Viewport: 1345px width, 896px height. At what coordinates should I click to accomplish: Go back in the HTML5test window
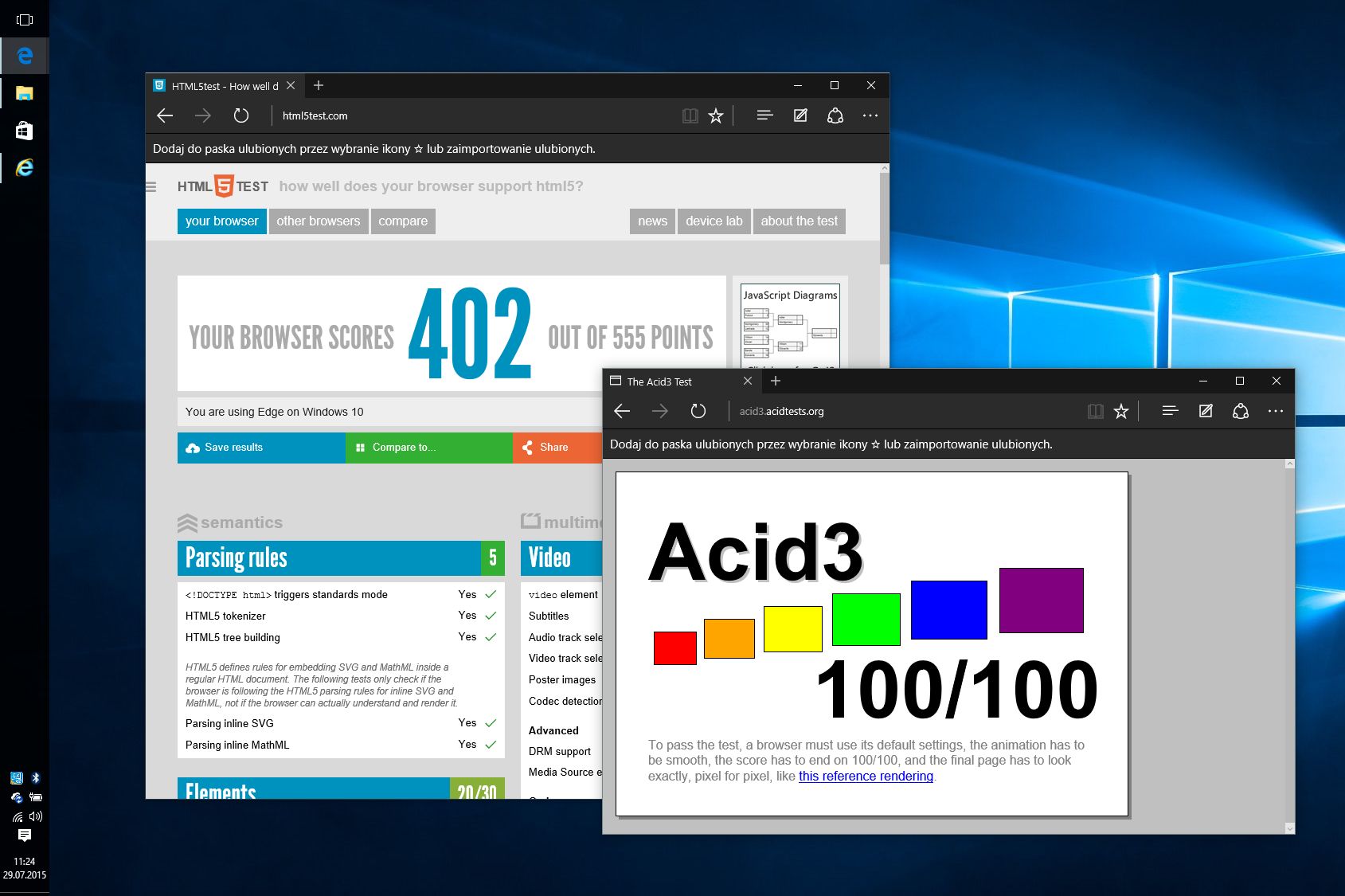point(165,115)
